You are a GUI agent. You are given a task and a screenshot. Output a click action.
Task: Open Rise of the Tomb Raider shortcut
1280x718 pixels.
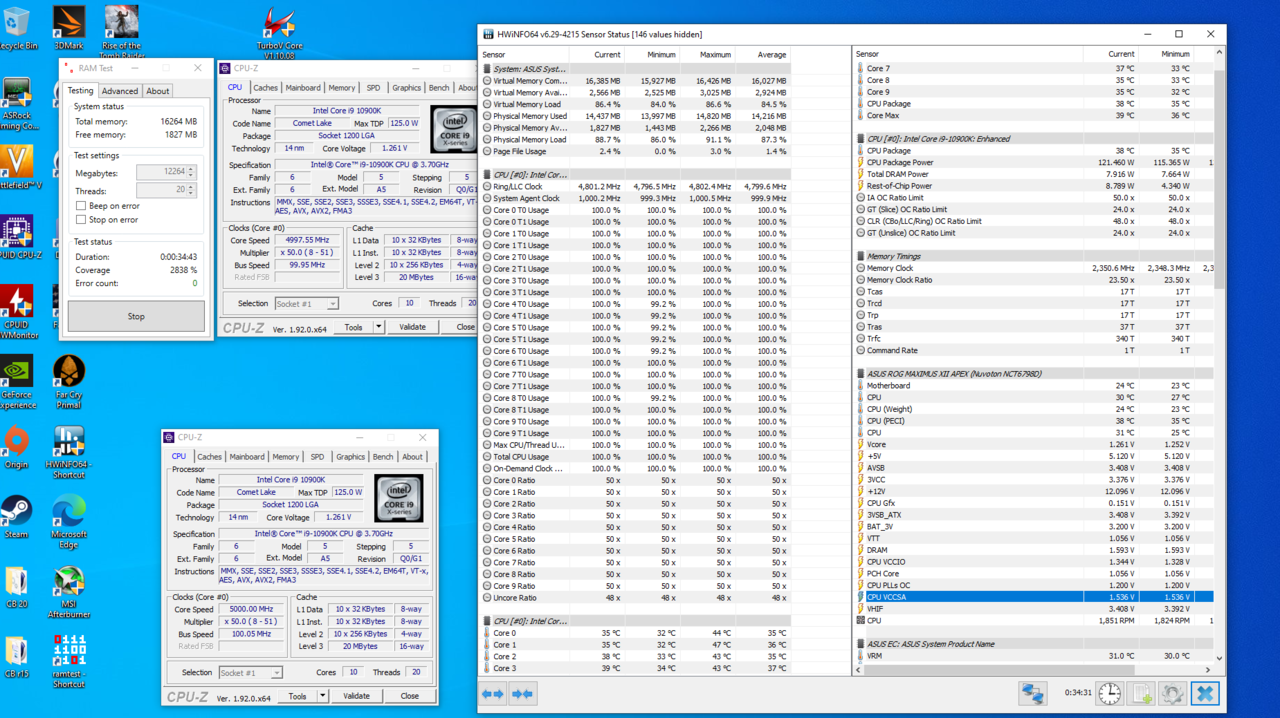pyautogui.click(x=121, y=32)
